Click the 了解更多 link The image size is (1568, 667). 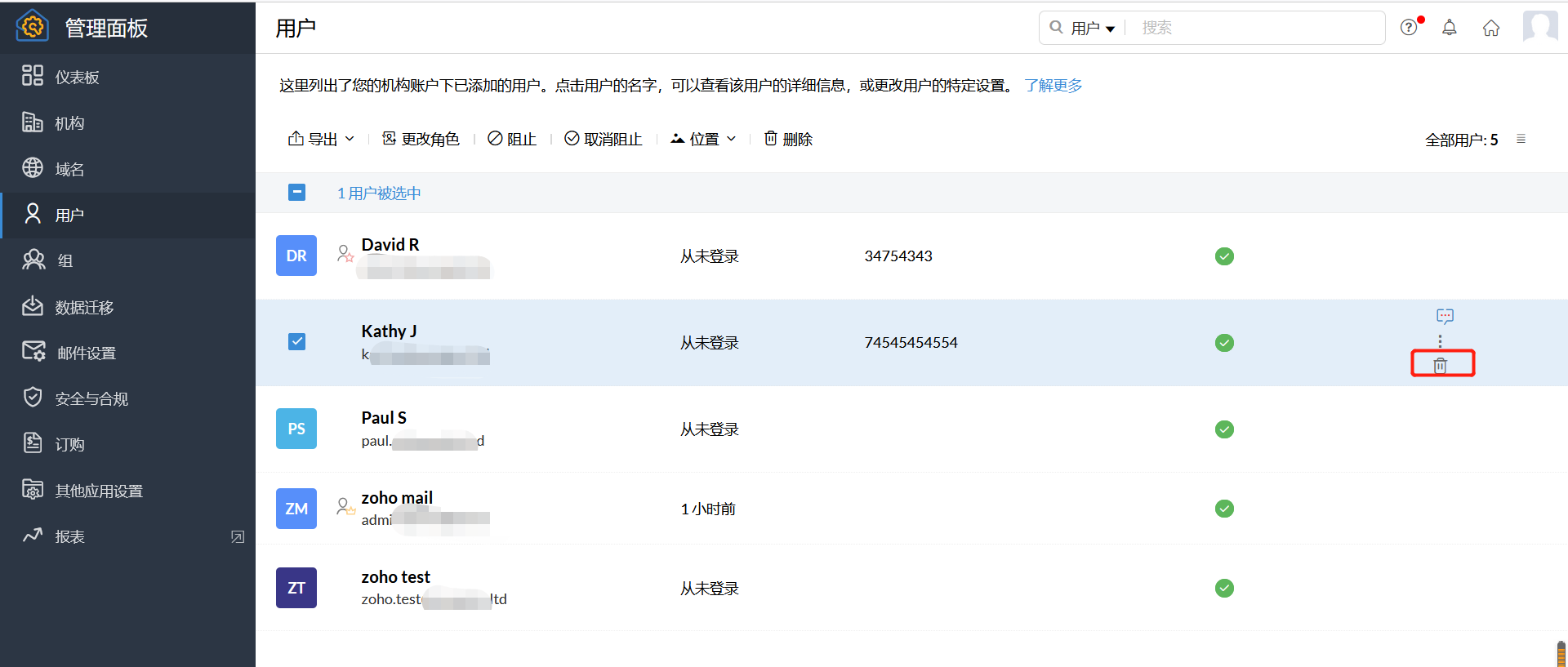(x=1053, y=86)
